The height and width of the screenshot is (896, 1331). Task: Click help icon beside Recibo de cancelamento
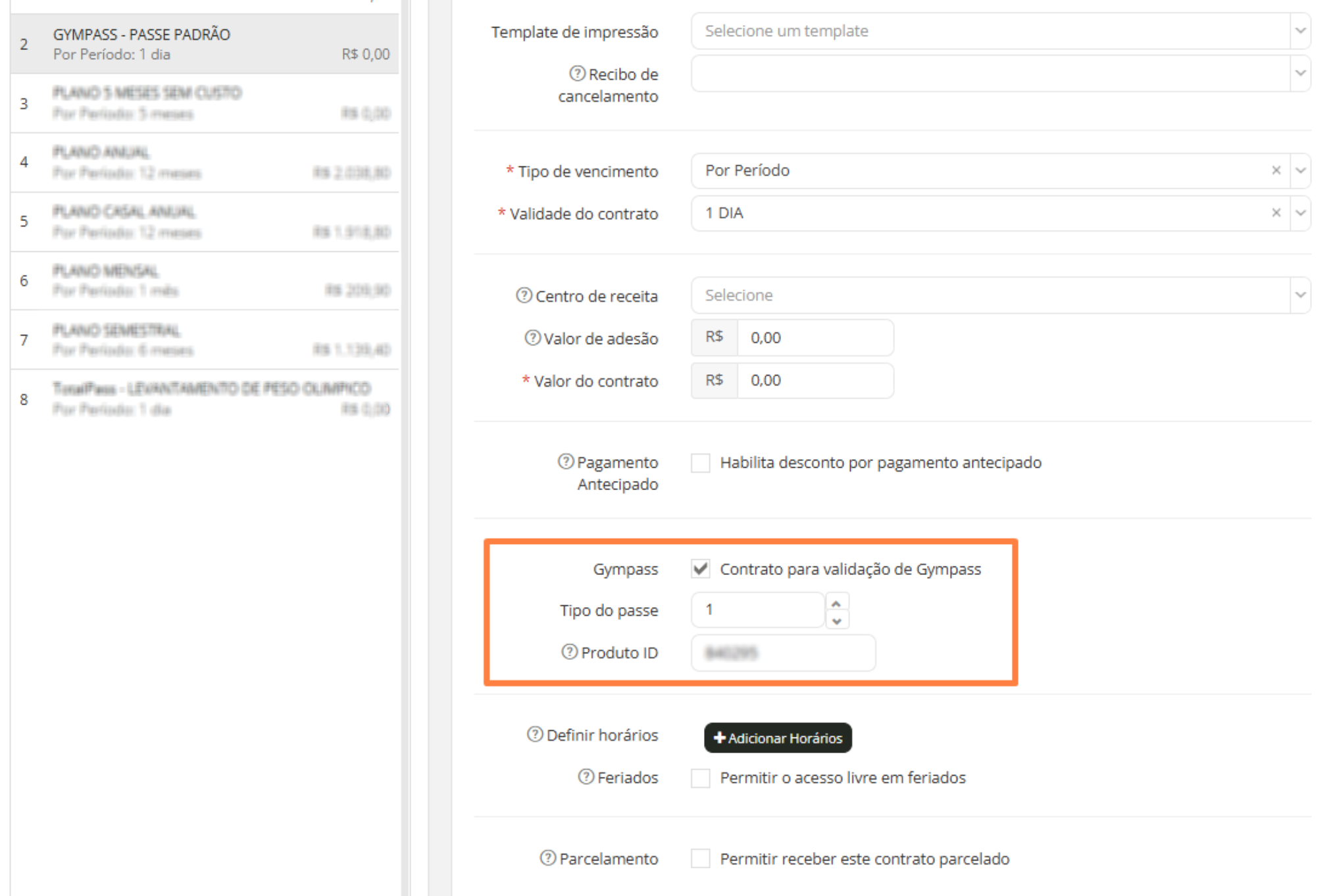pyautogui.click(x=577, y=74)
